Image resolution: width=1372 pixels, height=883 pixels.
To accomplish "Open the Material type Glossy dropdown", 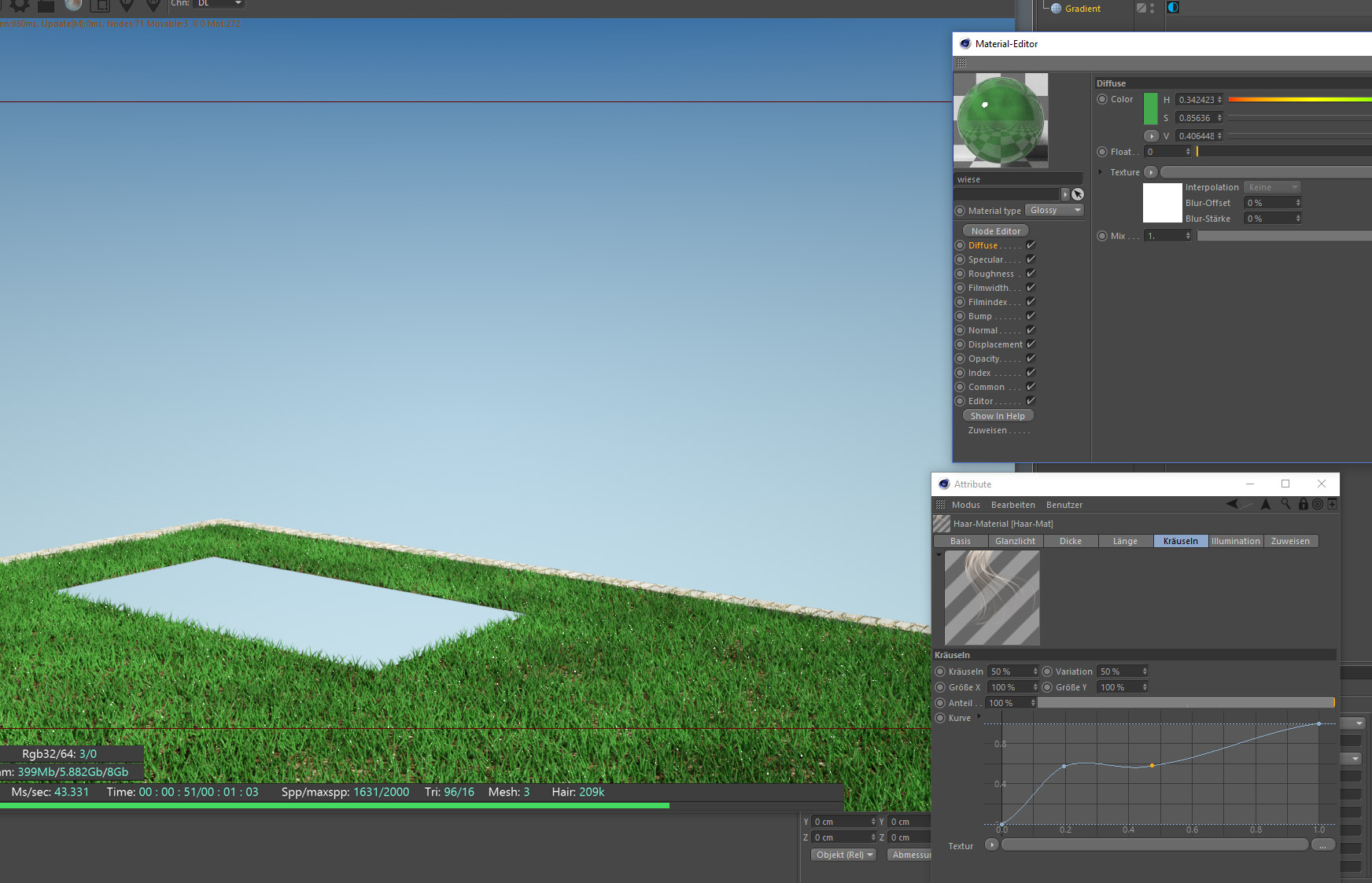I will click(1055, 211).
